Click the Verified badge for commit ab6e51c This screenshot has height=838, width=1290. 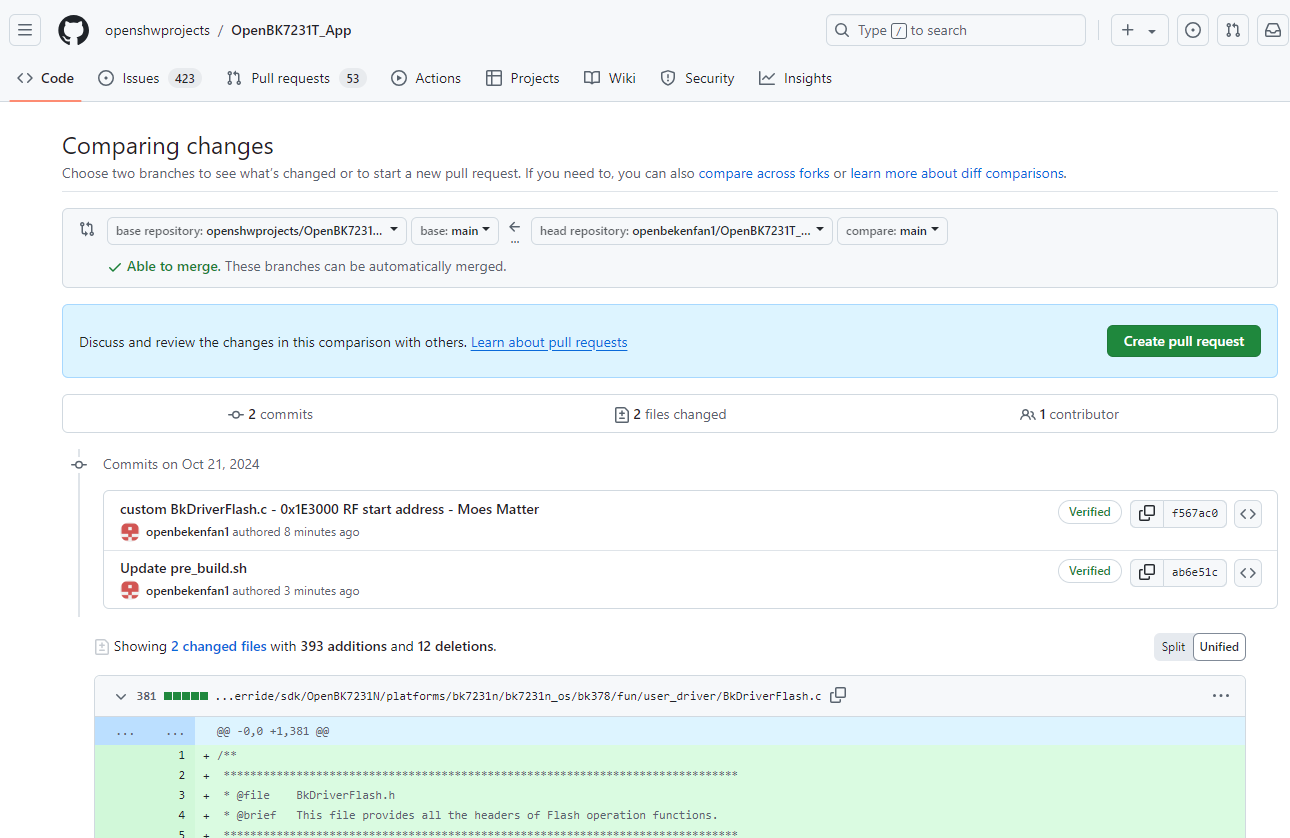1089,571
